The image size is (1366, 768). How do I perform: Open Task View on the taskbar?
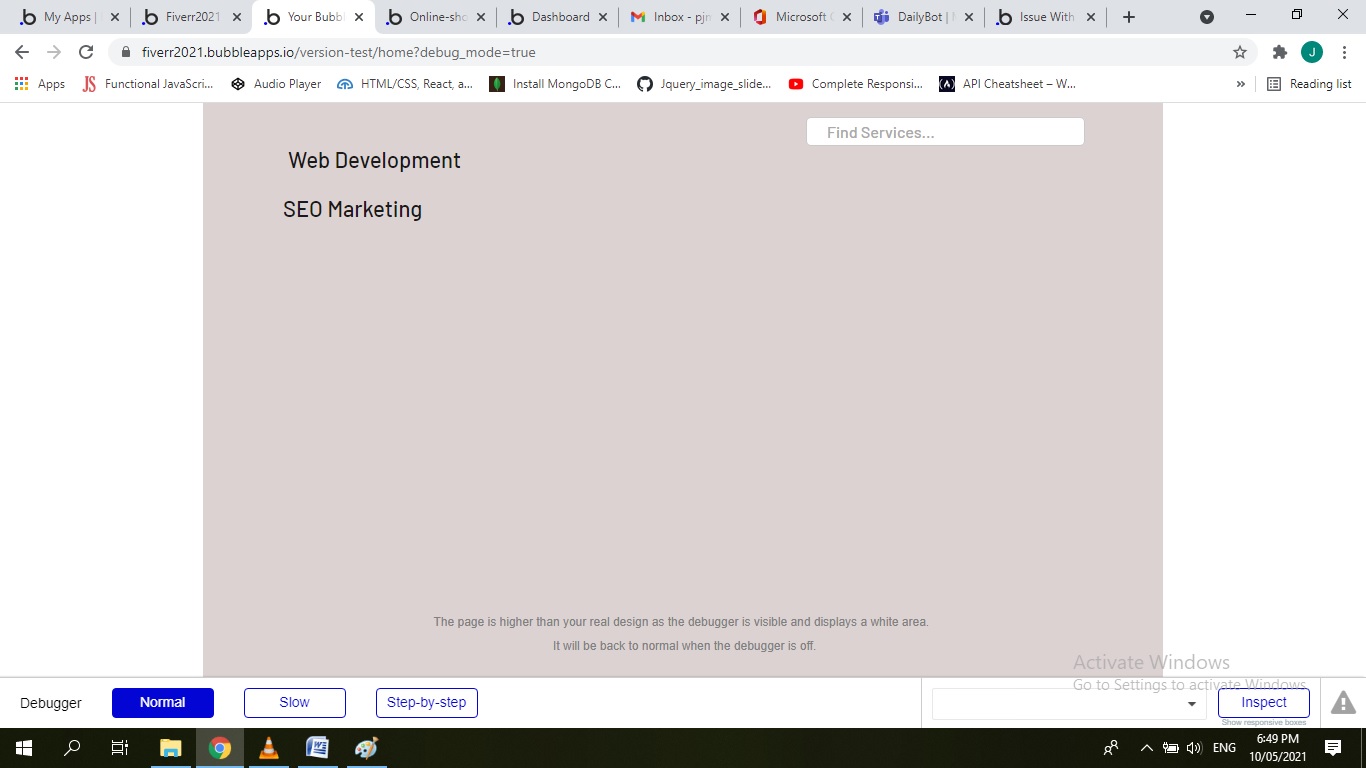pyautogui.click(x=120, y=747)
